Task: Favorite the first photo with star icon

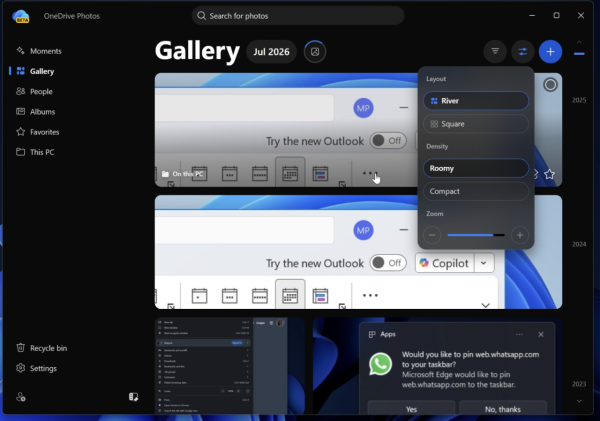Action: click(549, 175)
